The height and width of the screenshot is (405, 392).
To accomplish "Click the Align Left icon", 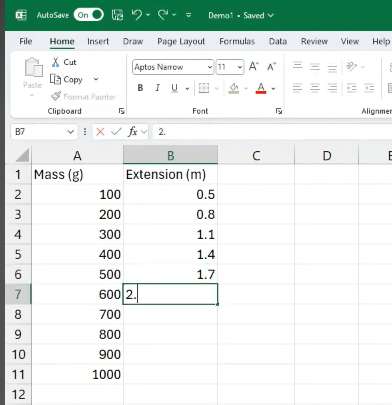I will pyautogui.click(x=298, y=88).
